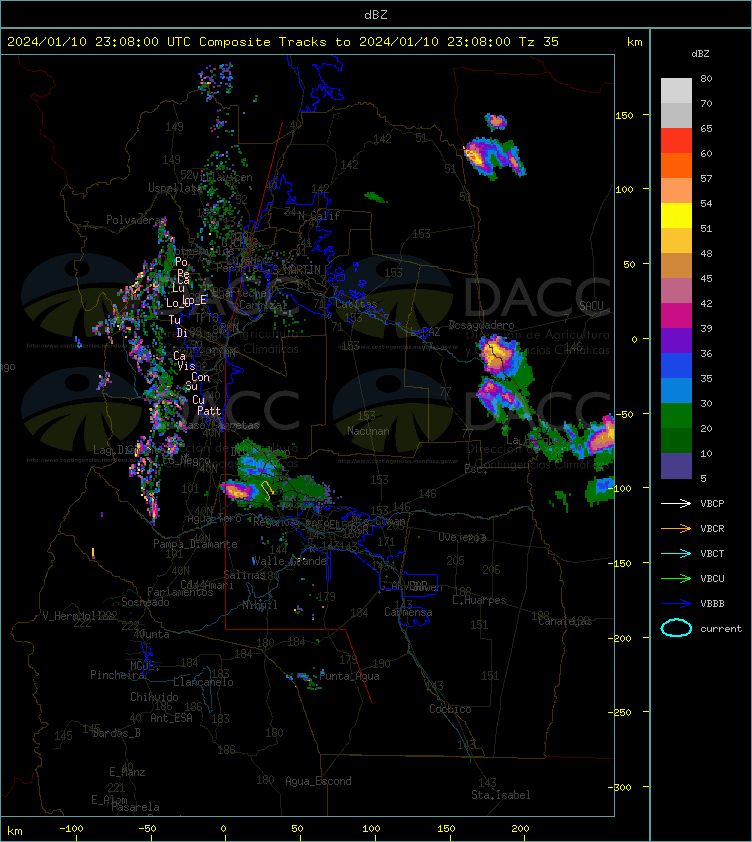Click the VBCU legend label
Viewport: 752px width, 842px height.
coord(712,578)
